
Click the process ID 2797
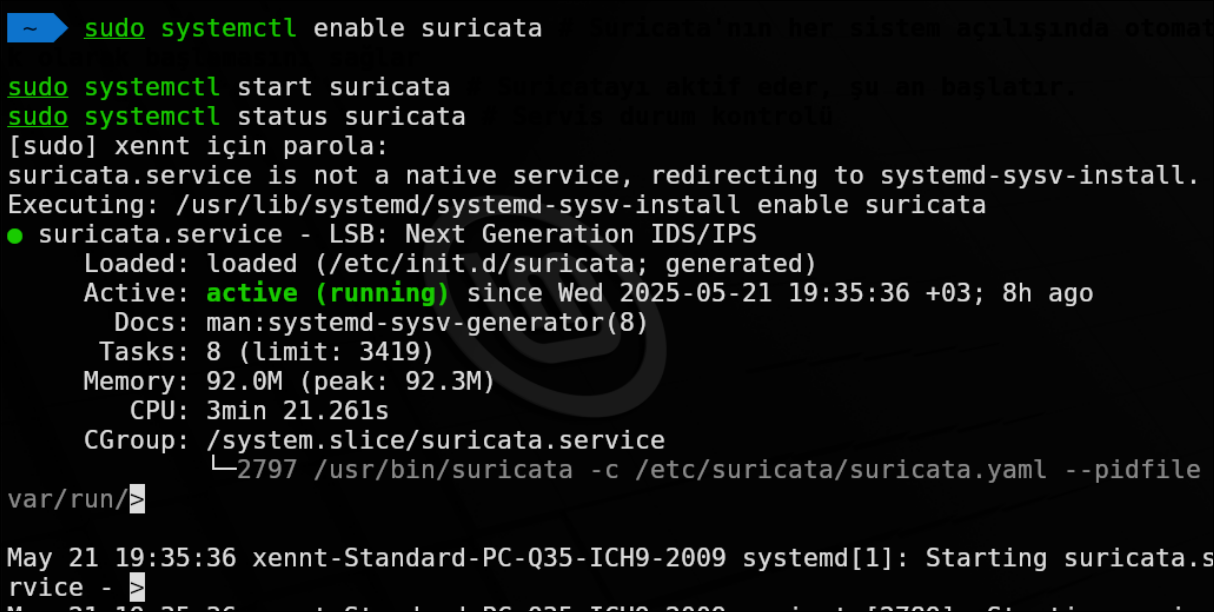click(267, 469)
